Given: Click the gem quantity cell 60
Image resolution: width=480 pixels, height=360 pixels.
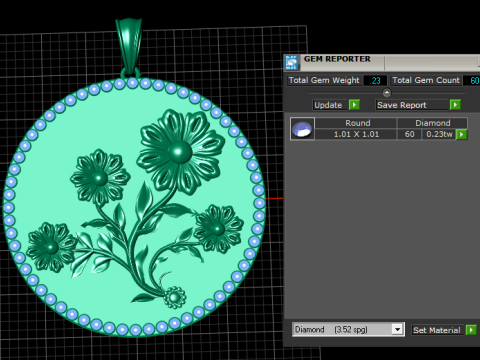Looking at the screenshot, I should point(409,134).
